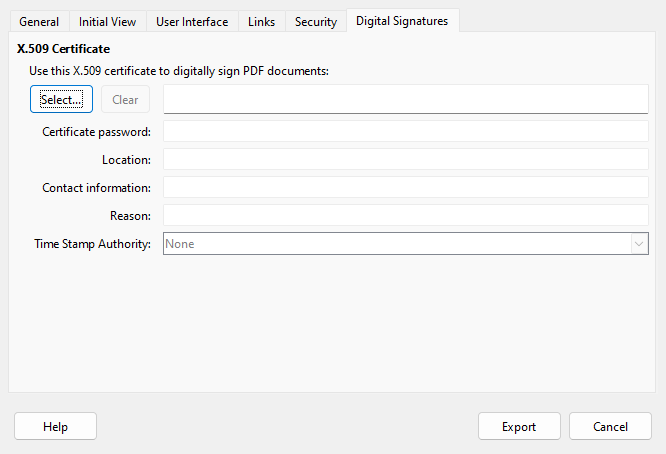Image resolution: width=666 pixels, height=454 pixels.
Task: Focus the Certificate password field
Action: [406, 131]
